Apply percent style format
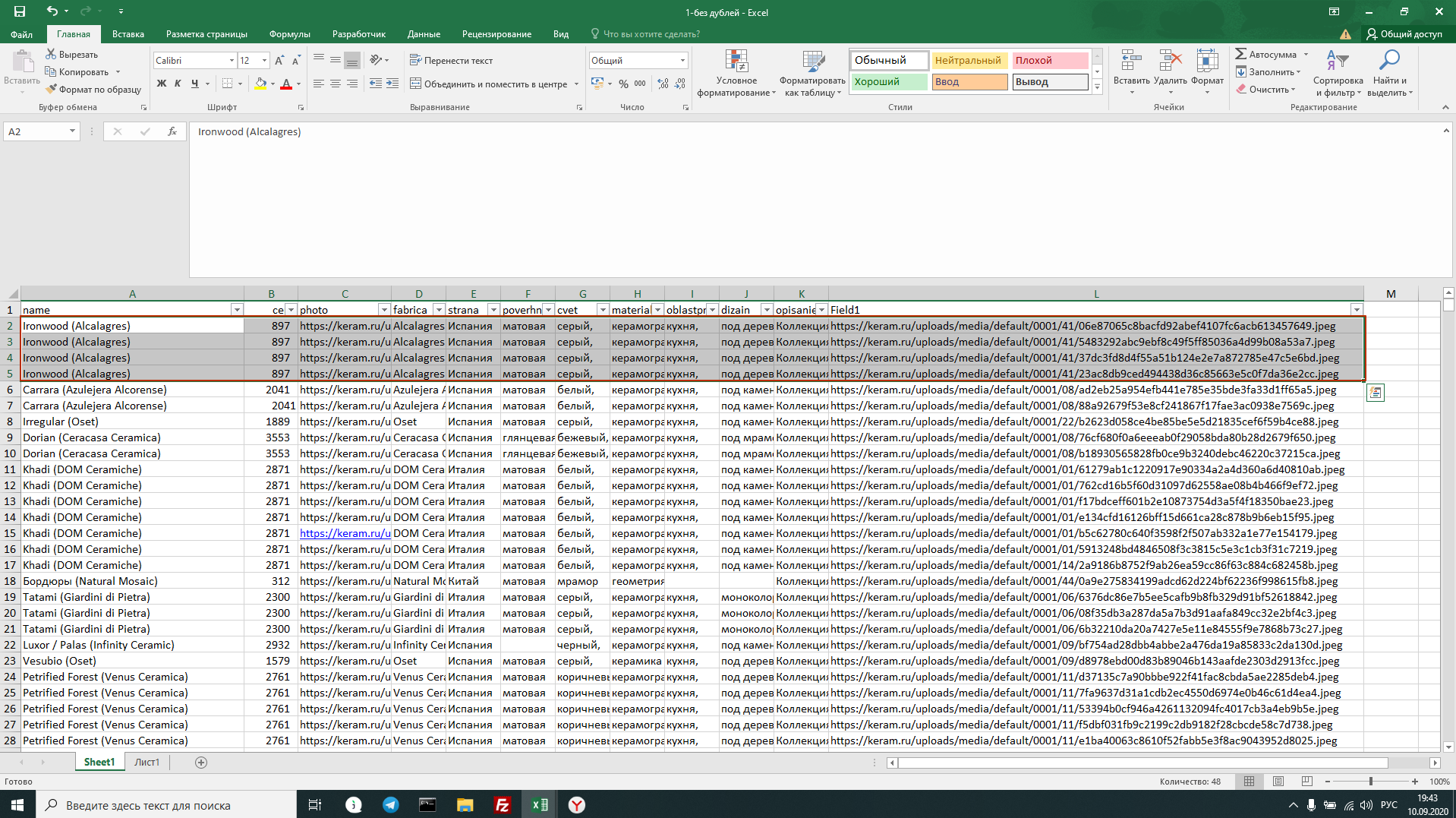The image size is (1456, 818). pos(623,84)
